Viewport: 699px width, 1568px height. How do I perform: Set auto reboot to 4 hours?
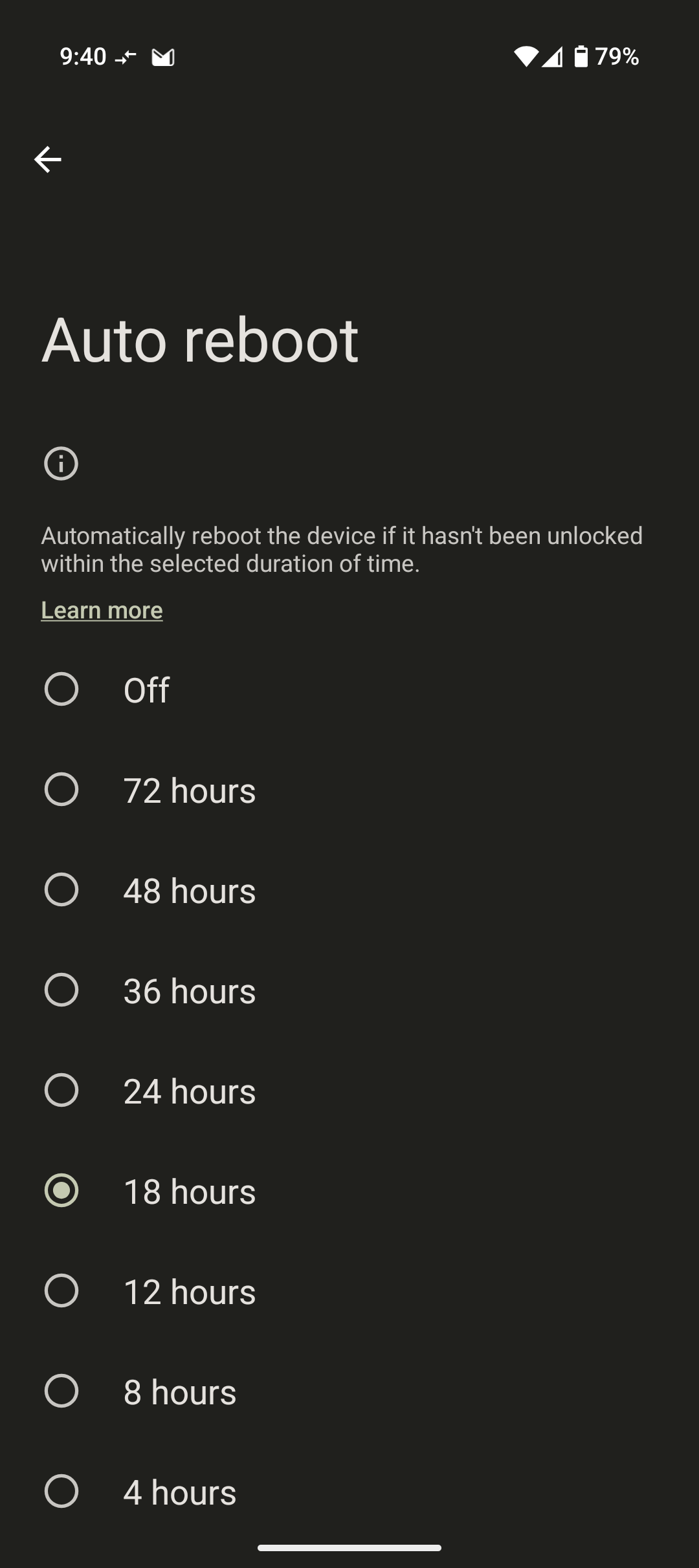click(x=61, y=1491)
